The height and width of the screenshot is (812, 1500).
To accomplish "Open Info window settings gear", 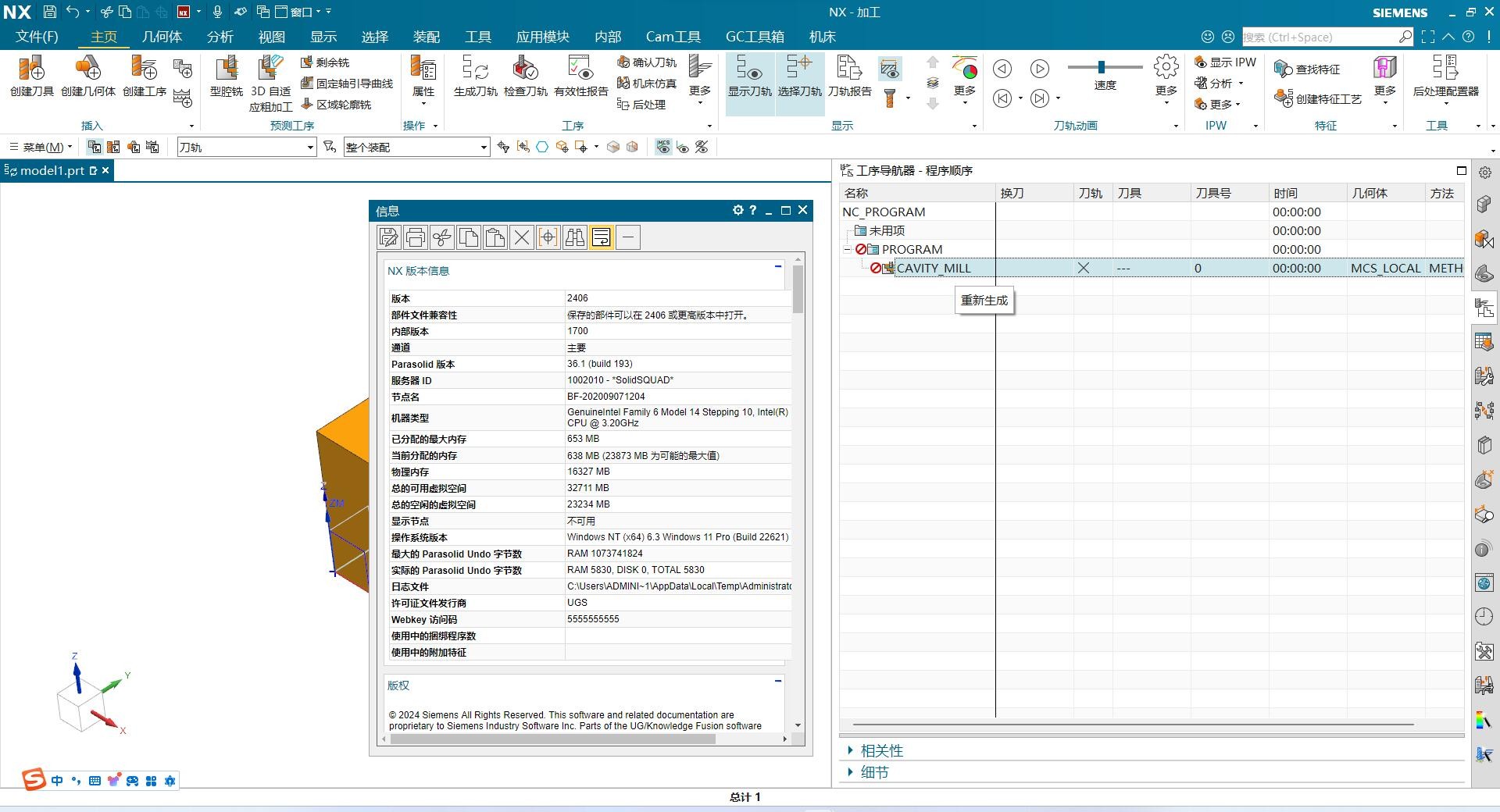I will pos(737,210).
